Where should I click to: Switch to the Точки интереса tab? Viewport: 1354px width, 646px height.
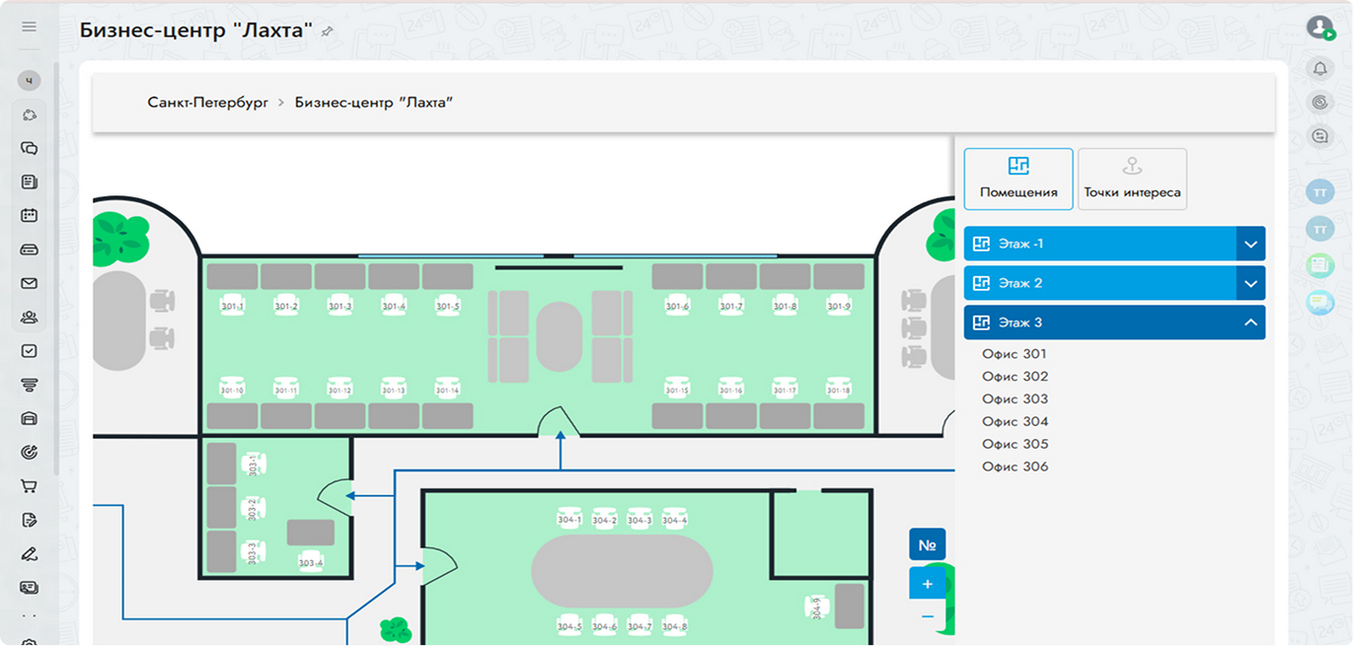pyautogui.click(x=1132, y=179)
